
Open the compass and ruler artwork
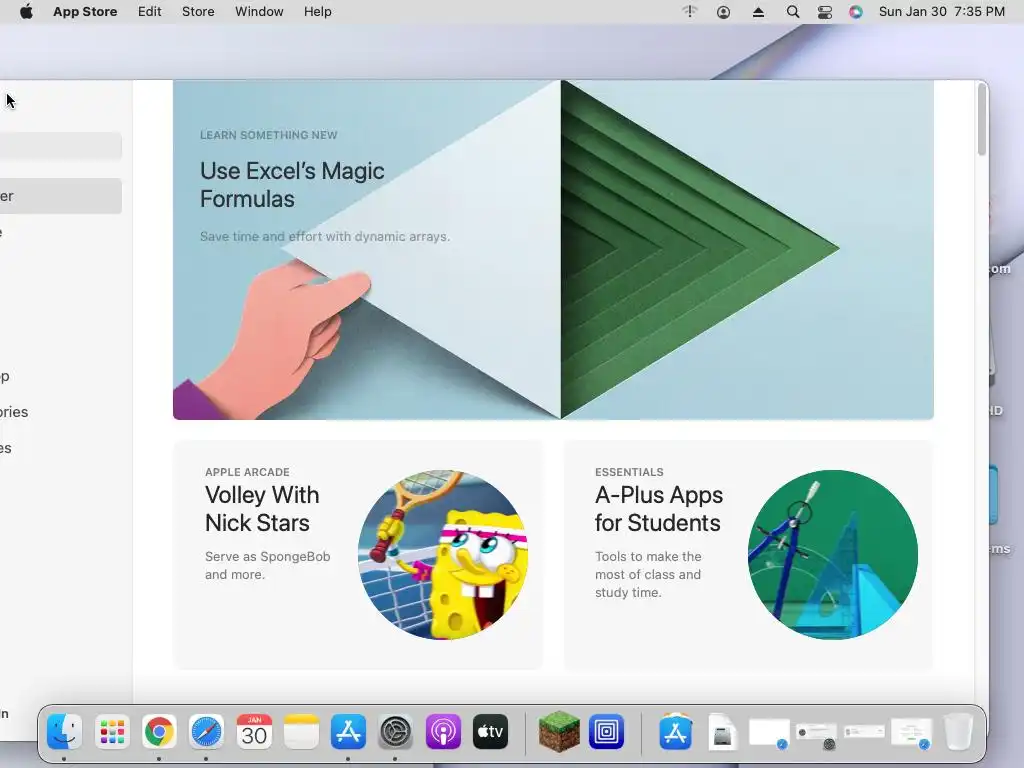pos(833,554)
